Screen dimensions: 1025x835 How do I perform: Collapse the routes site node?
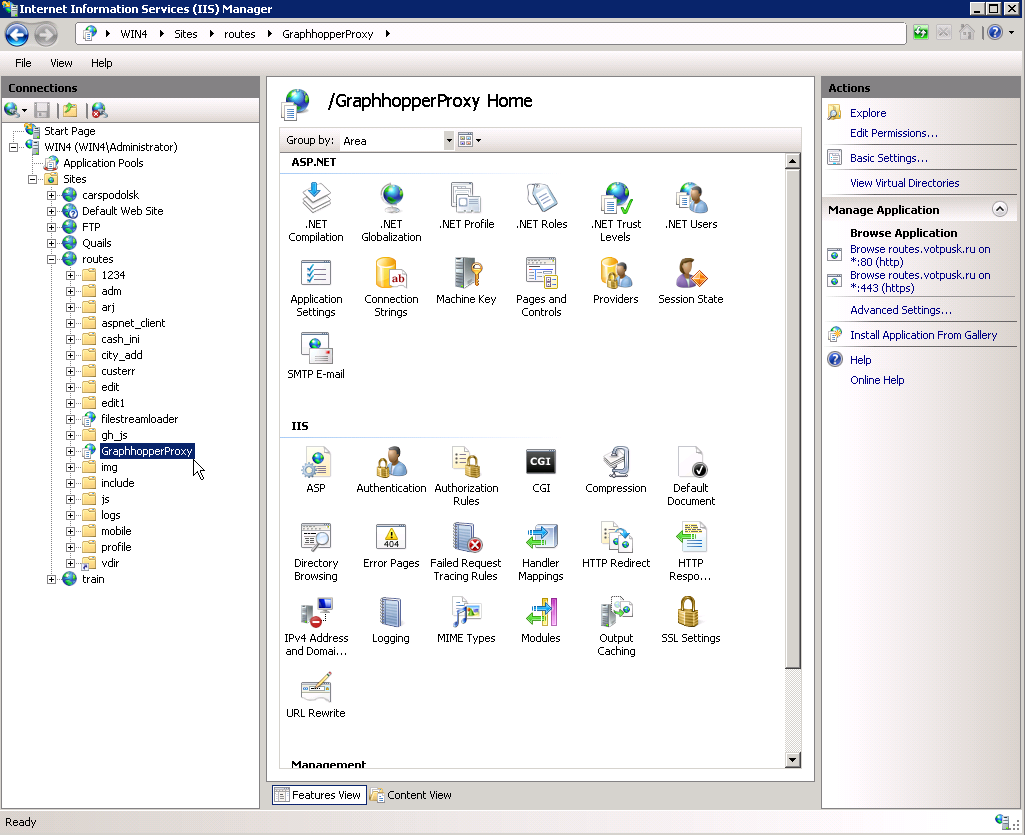51,260
